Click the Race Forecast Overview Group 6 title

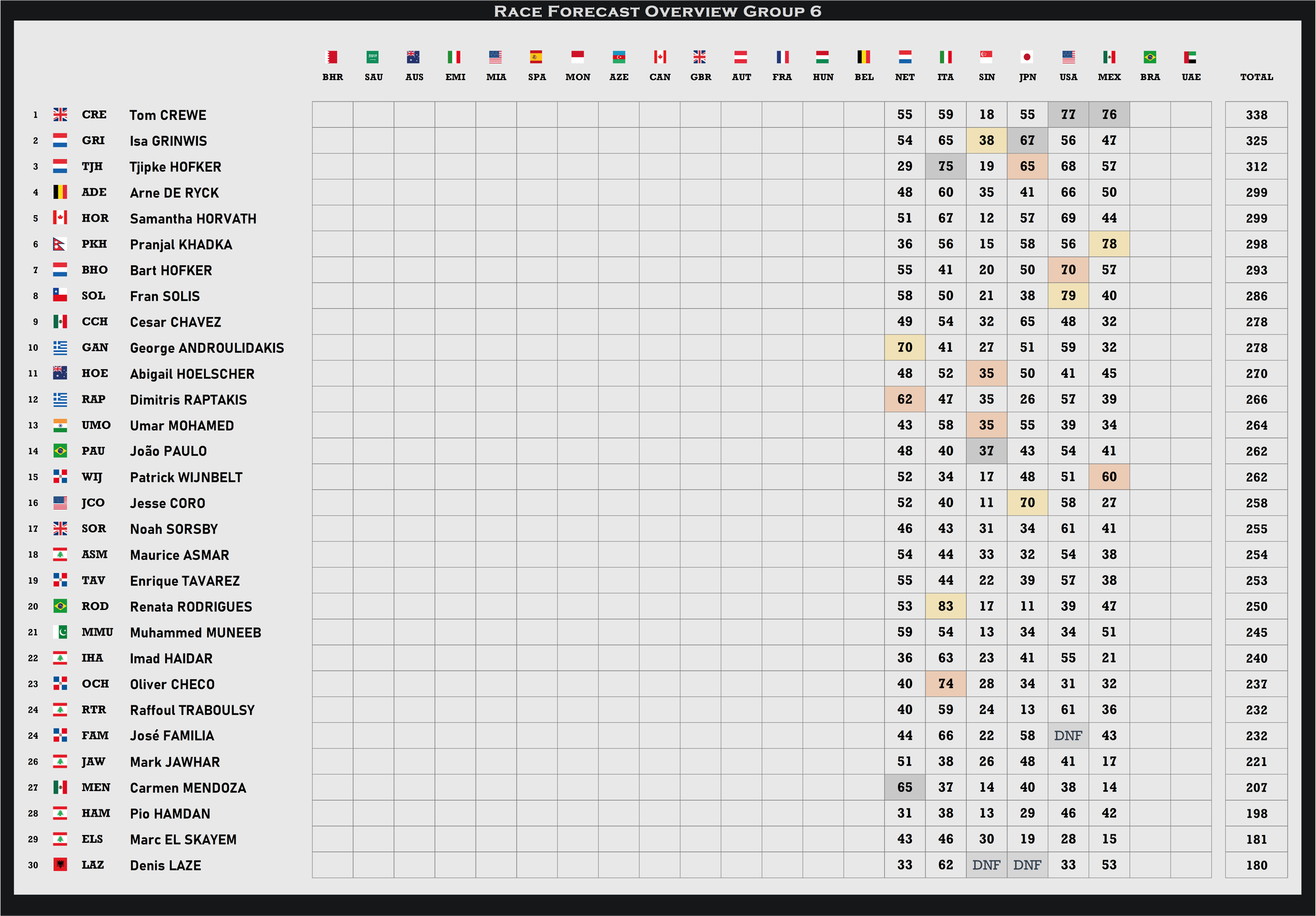[657, 11]
